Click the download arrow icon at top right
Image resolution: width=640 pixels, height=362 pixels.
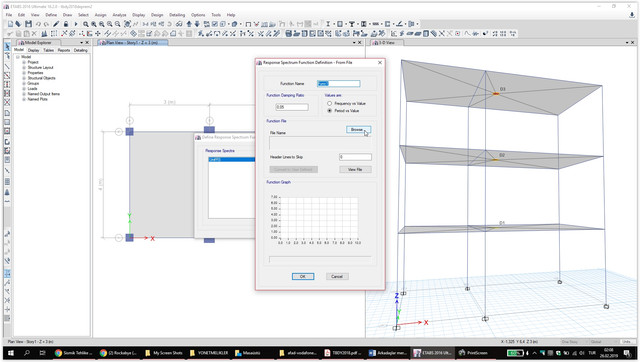632,15
